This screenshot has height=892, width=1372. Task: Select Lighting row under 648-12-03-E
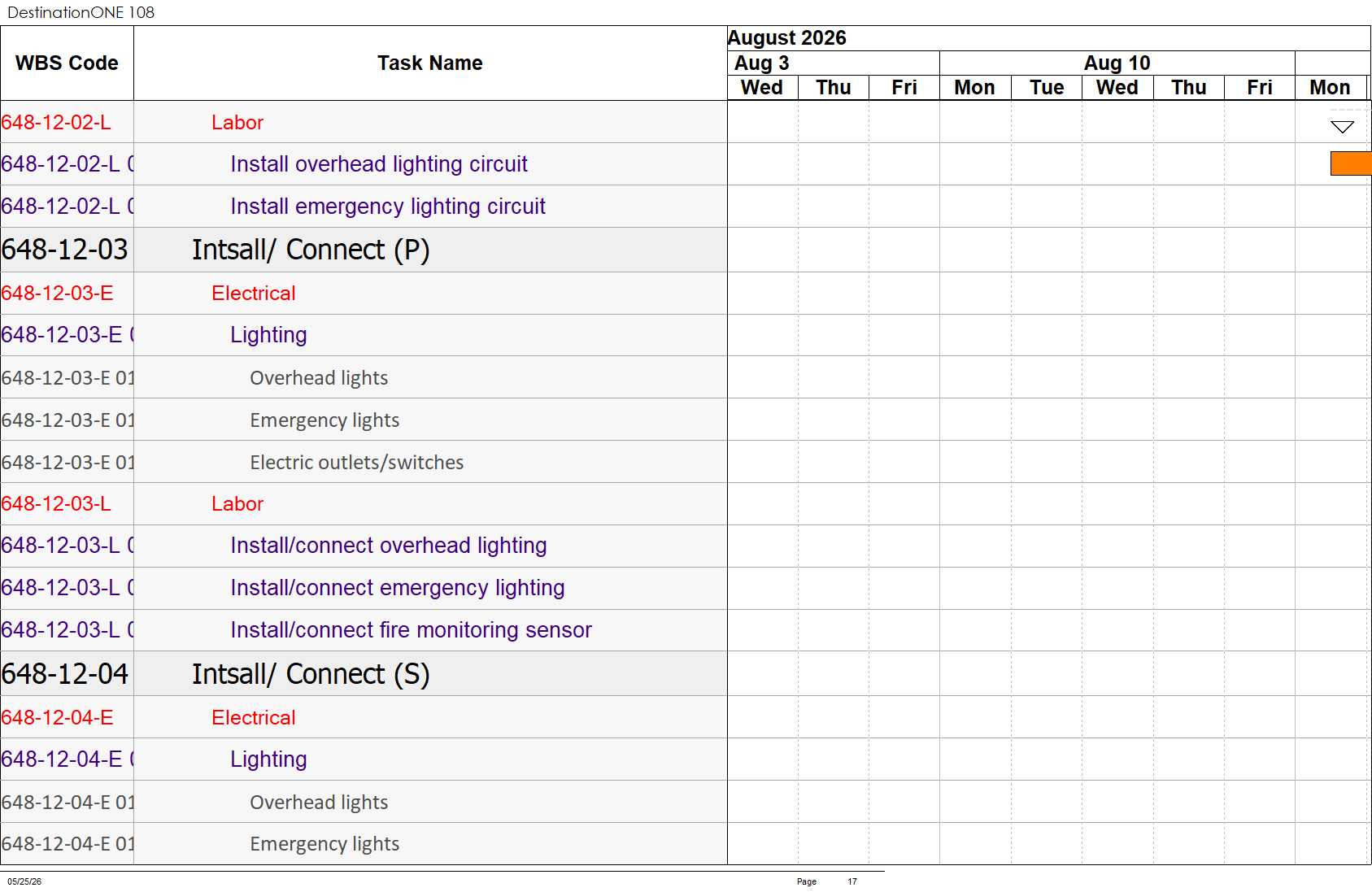click(x=268, y=335)
